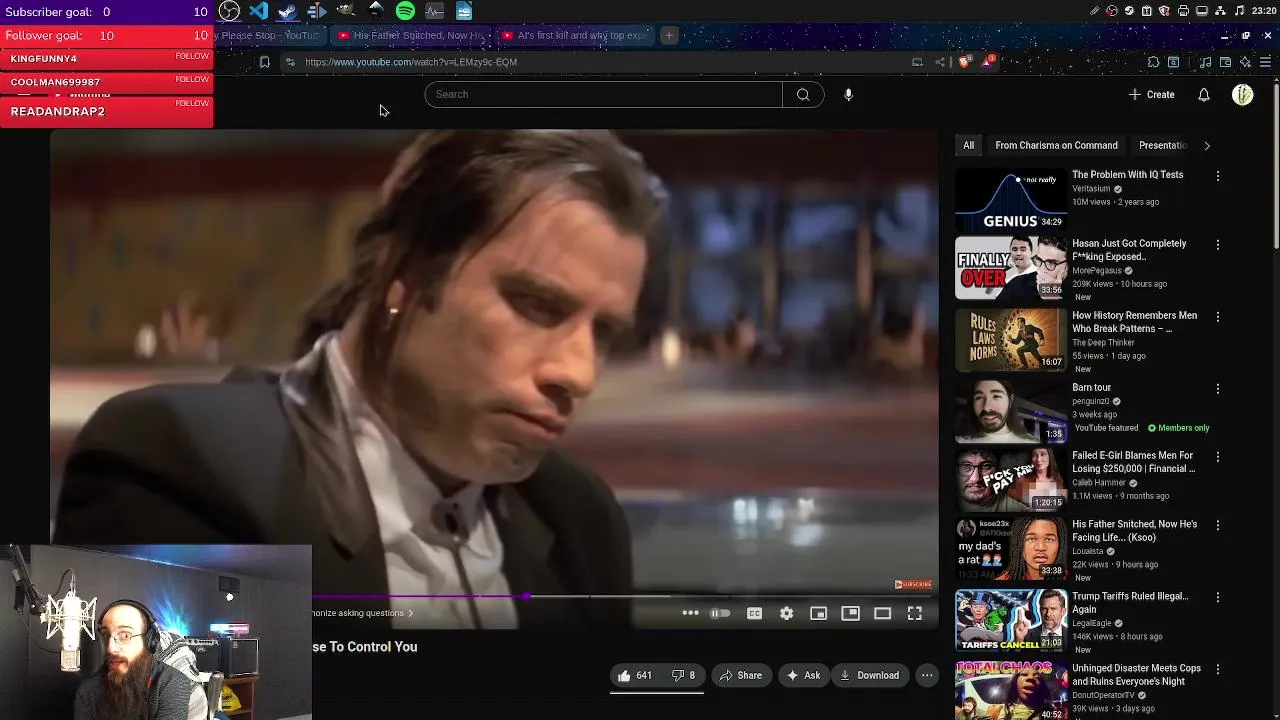The height and width of the screenshot is (720, 1280).
Task: Click the Download button
Action: pos(869,675)
